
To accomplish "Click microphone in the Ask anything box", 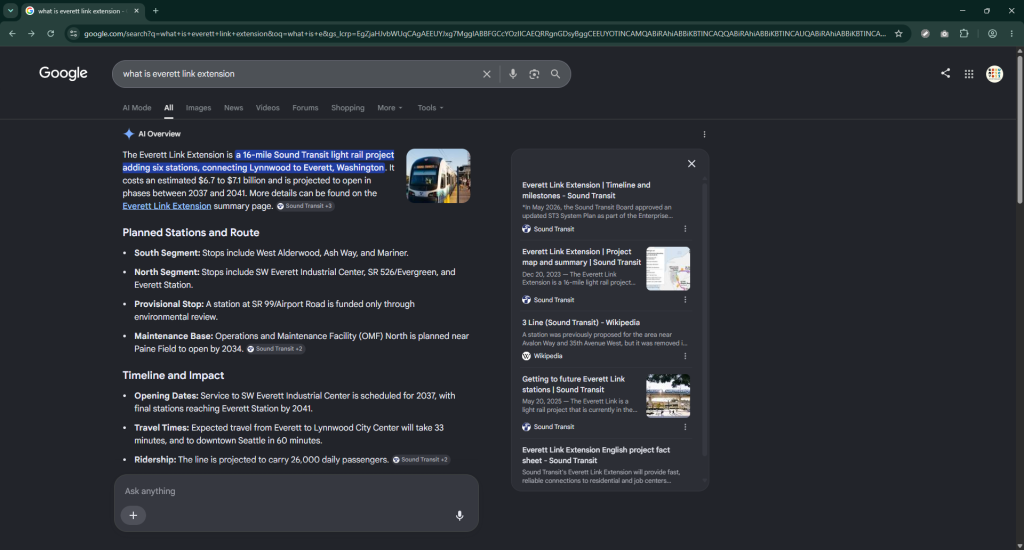I will [459, 515].
